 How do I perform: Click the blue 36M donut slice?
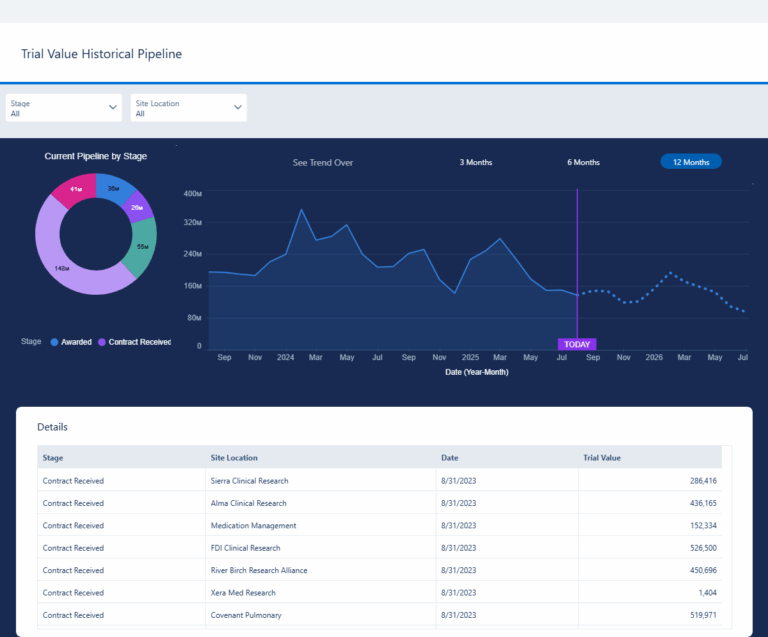pos(114,186)
